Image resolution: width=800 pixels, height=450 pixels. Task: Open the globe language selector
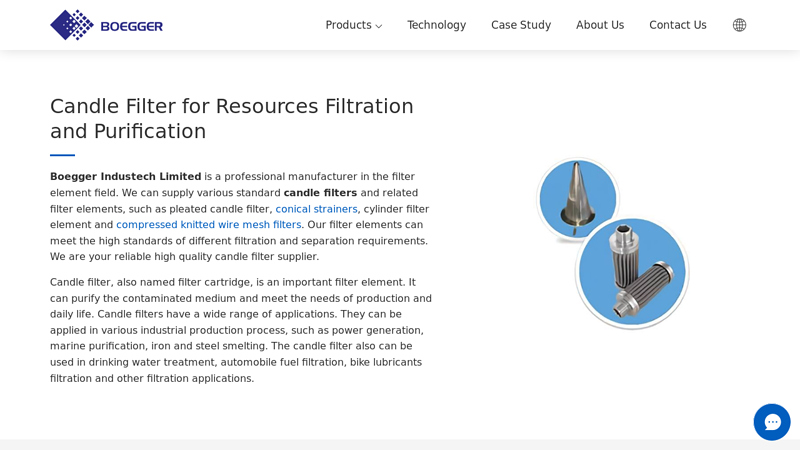(x=739, y=25)
